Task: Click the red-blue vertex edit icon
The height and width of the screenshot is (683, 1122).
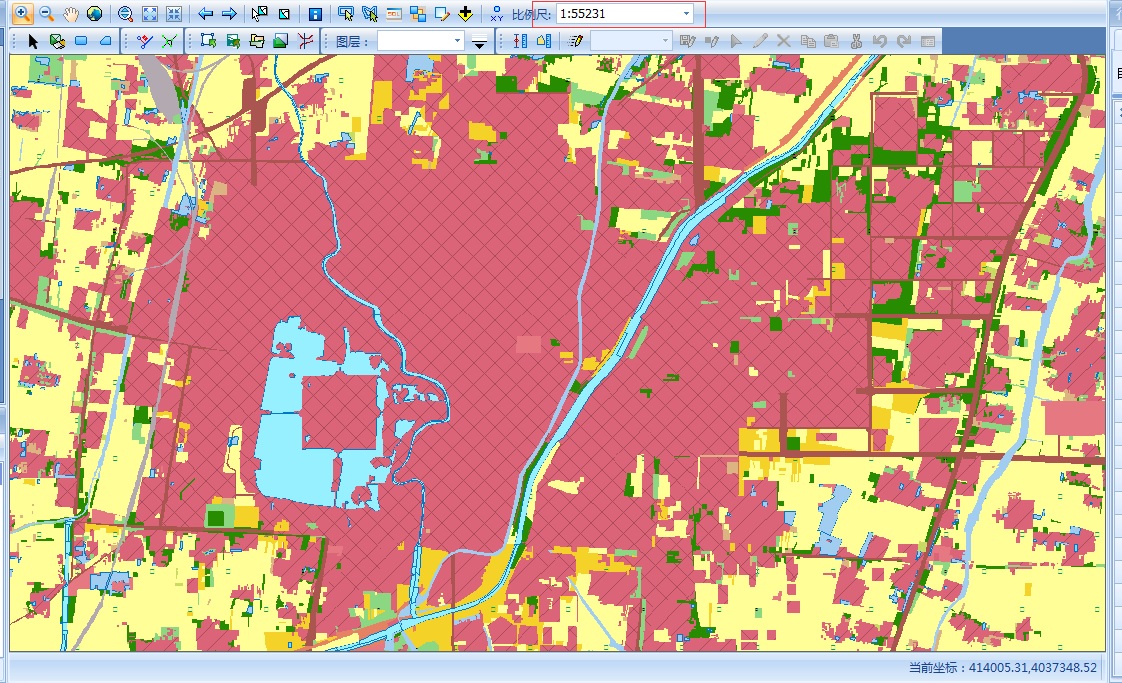Action: point(145,41)
